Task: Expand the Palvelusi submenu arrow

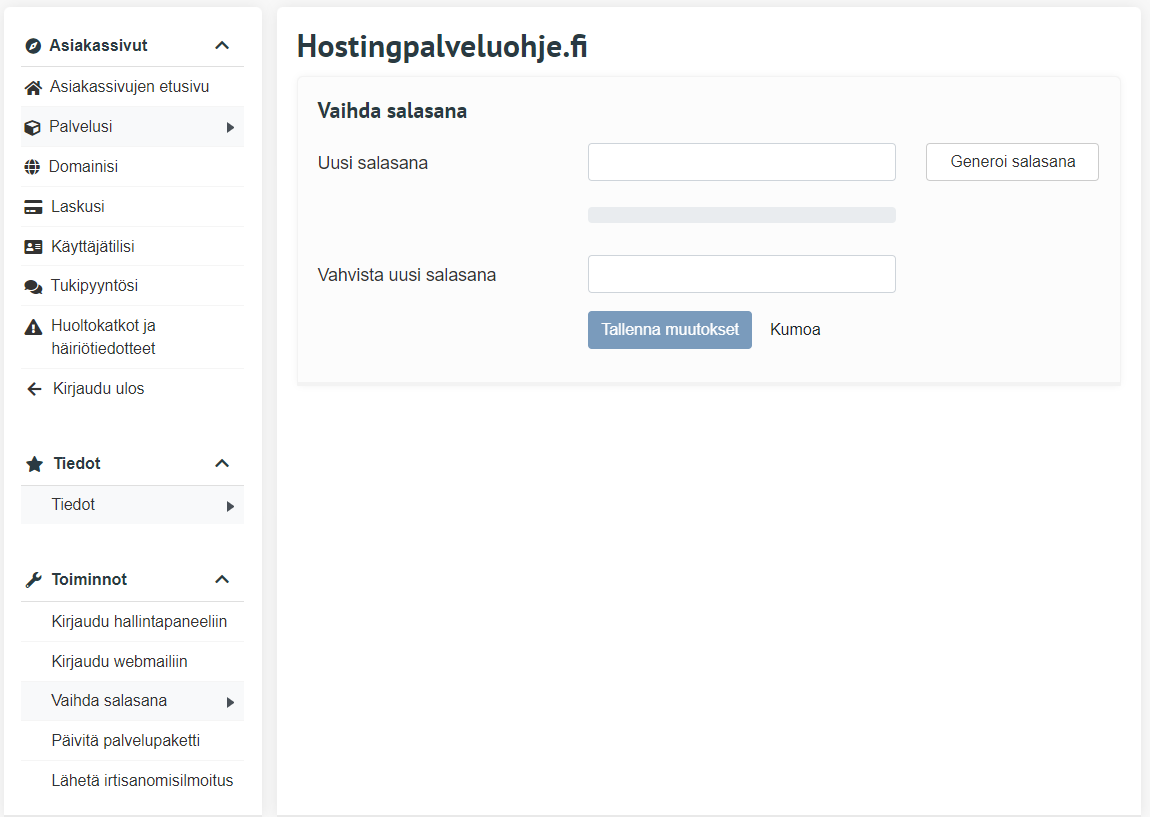Action: point(230,128)
